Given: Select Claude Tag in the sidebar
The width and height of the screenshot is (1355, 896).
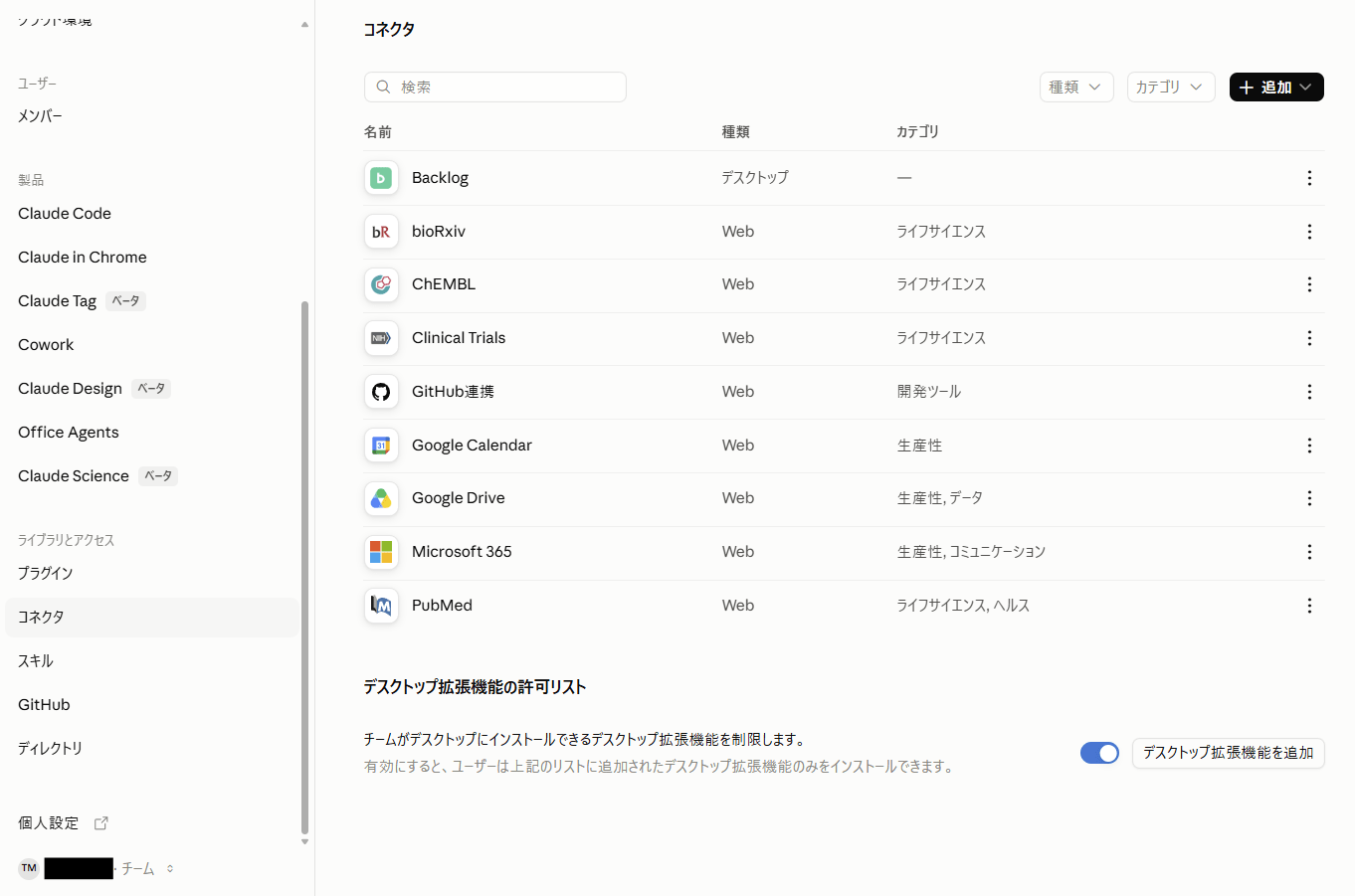Looking at the screenshot, I should (58, 301).
